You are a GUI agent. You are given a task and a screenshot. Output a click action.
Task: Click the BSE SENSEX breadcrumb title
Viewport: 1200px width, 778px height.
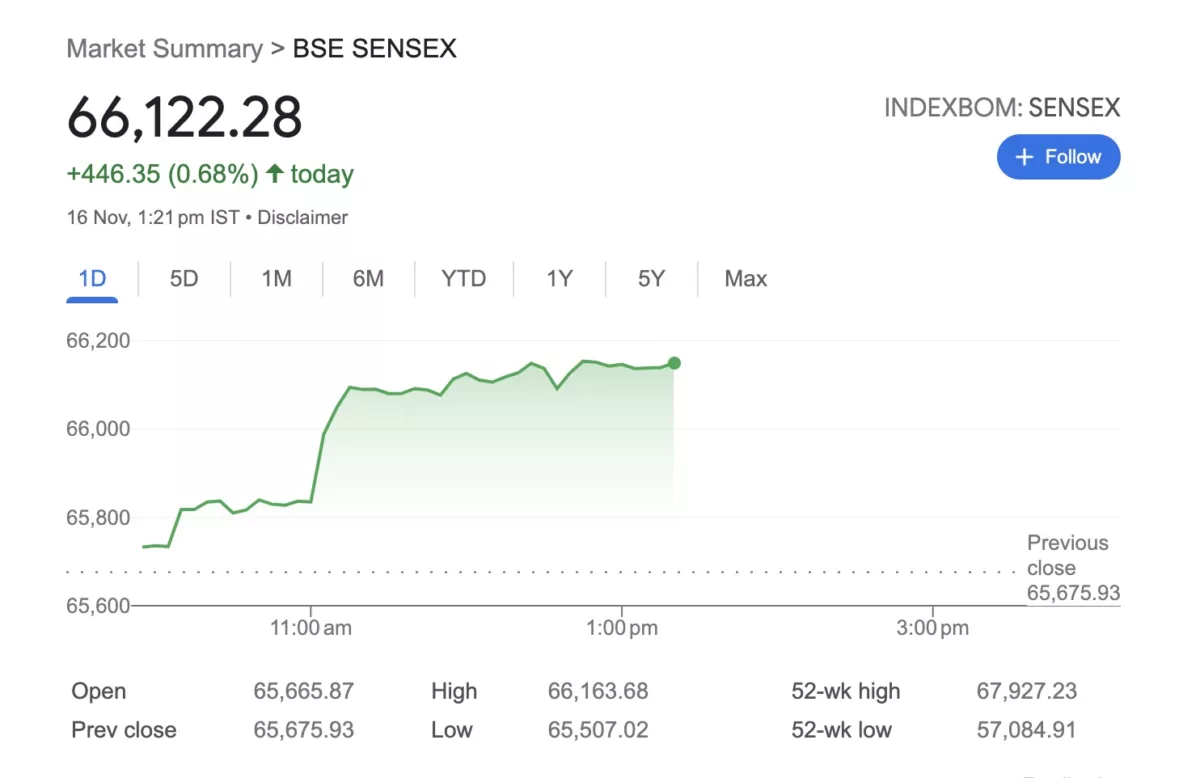(x=374, y=48)
